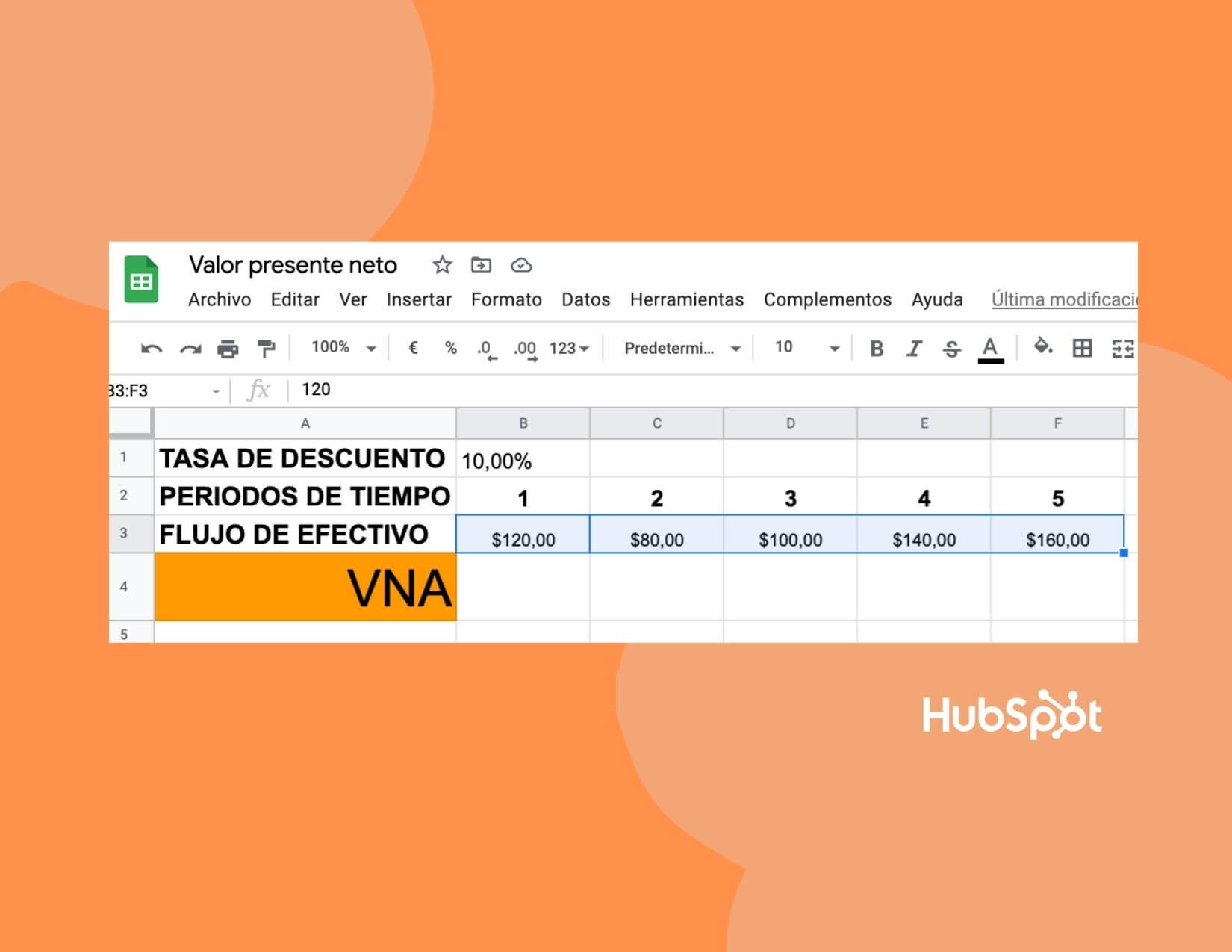
Task: Decrease decimal places on selection
Action: tap(486, 347)
